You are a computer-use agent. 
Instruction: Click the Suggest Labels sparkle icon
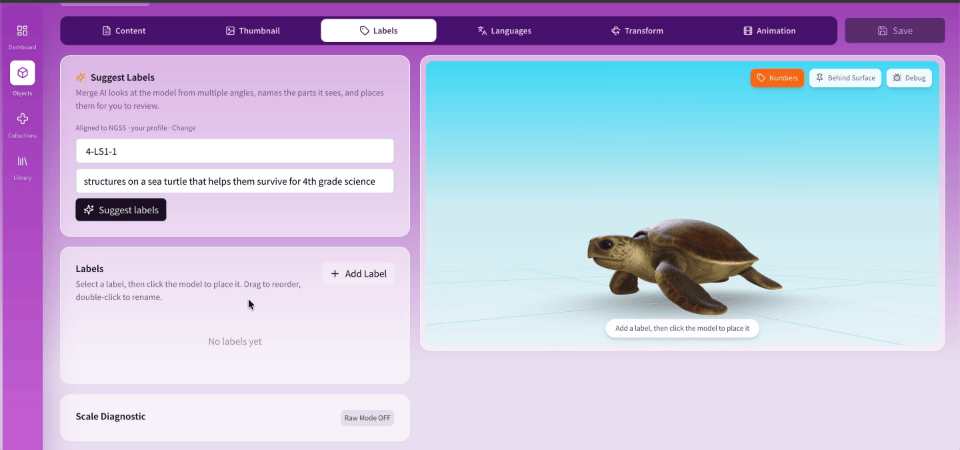tap(80, 78)
